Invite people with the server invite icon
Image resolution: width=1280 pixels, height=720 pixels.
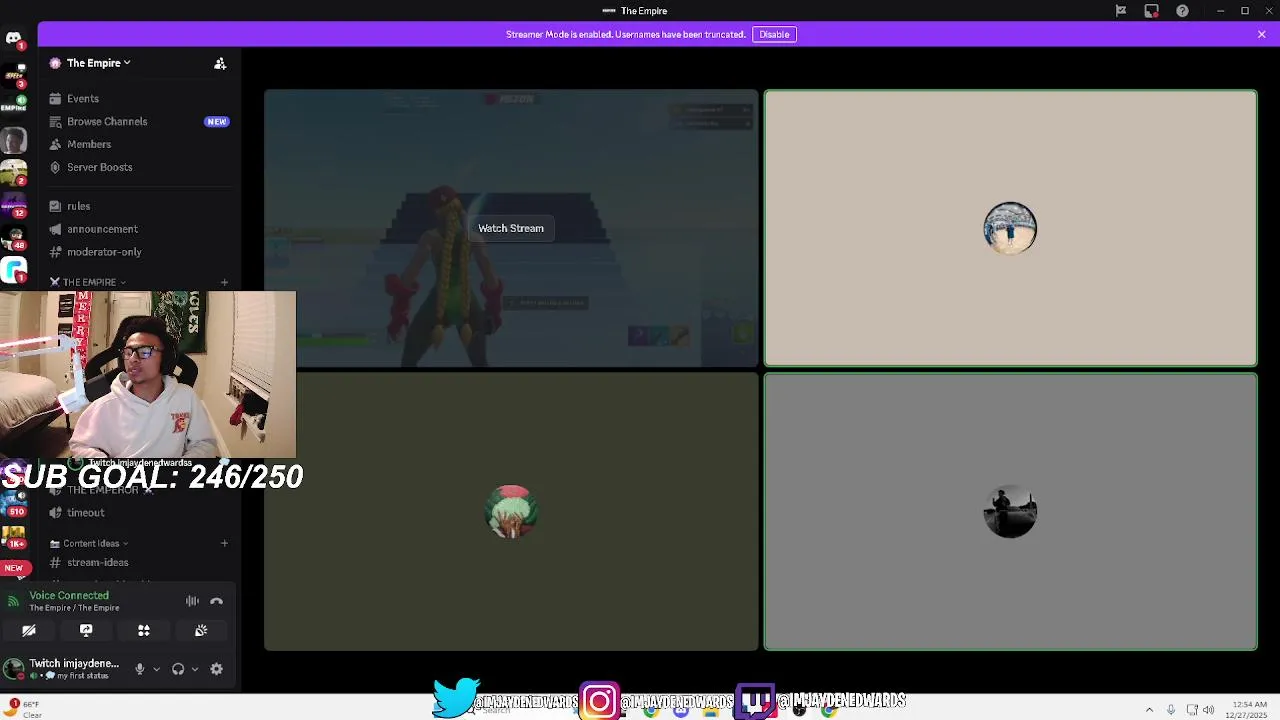click(x=220, y=64)
